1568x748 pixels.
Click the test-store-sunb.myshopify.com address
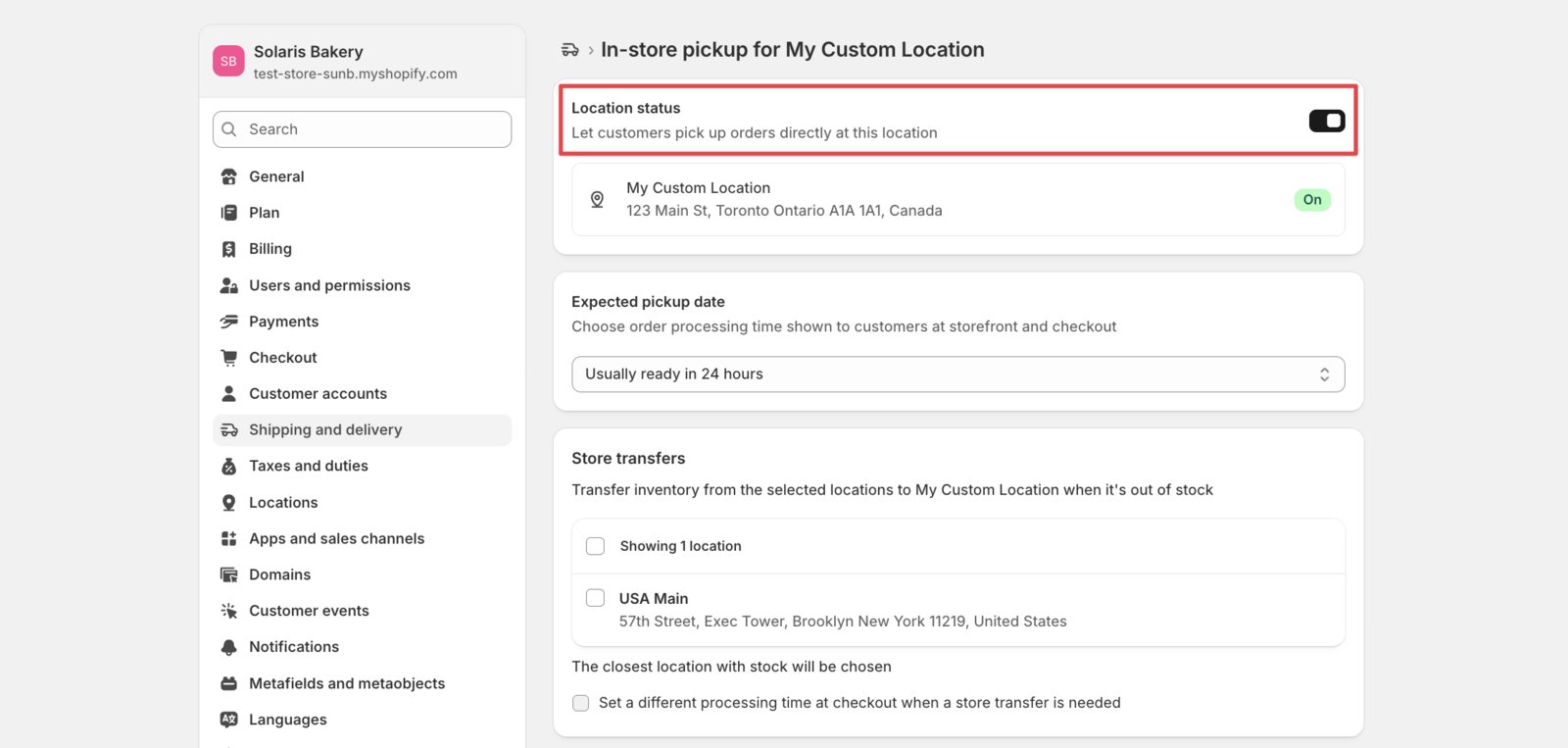(x=355, y=74)
